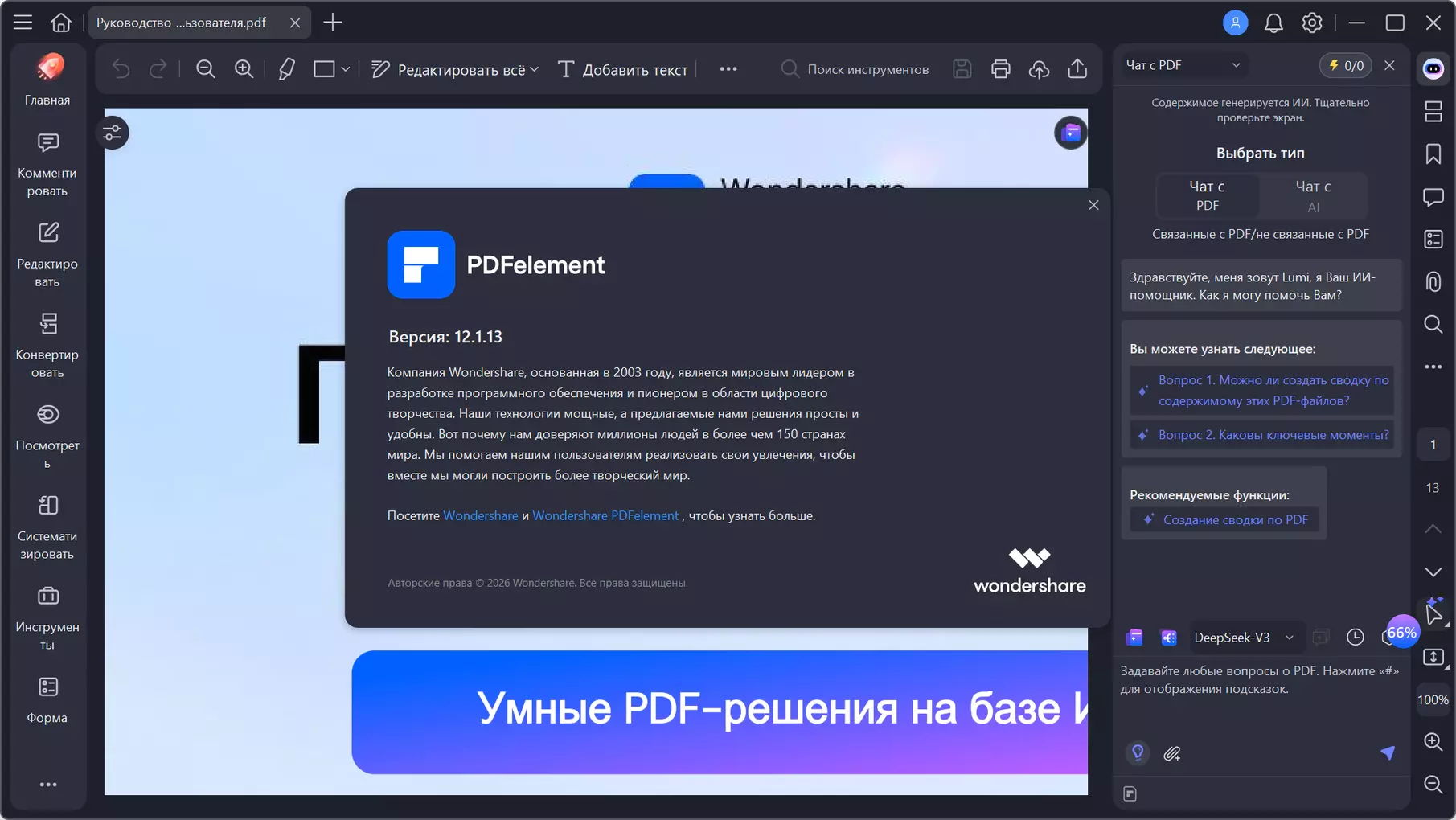Open the 100% zoom level selector
Screen dimensions: 1456x820
click(1433, 699)
